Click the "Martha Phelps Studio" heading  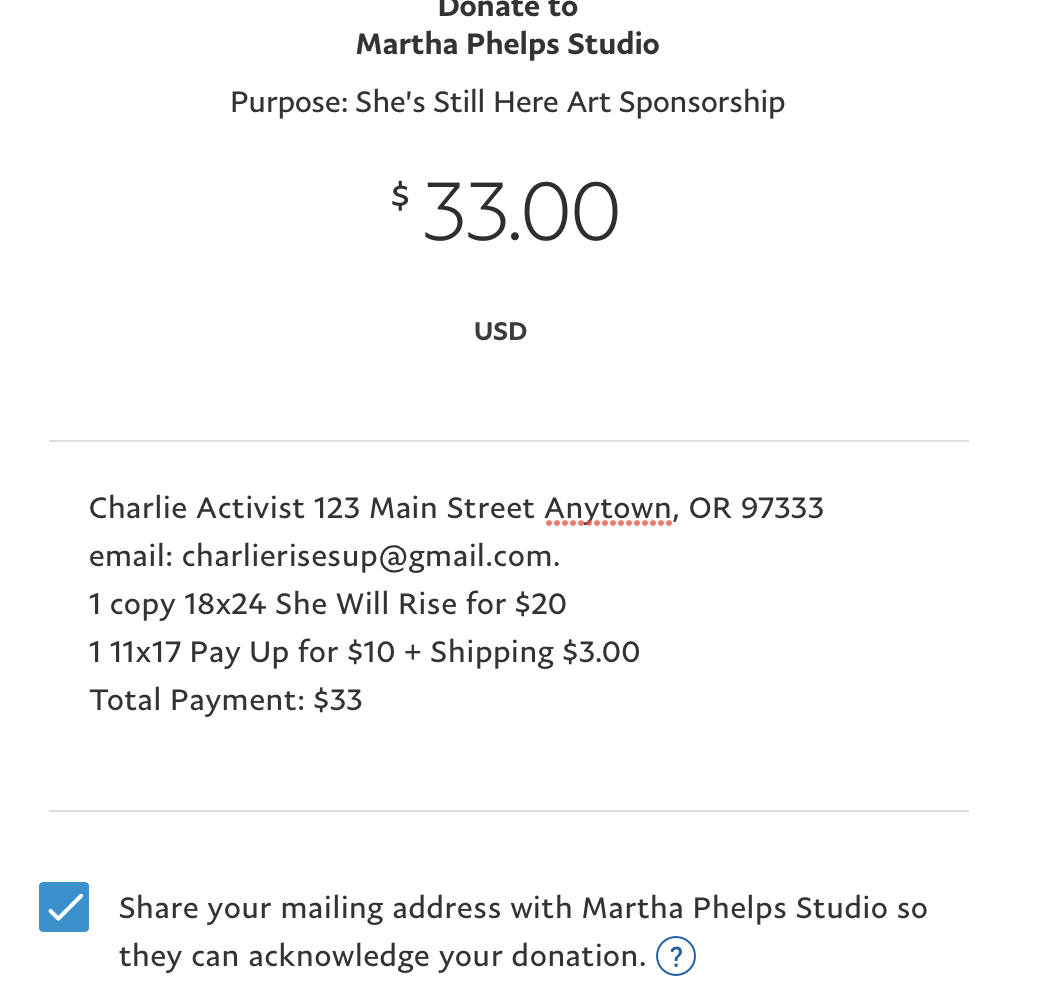507,45
